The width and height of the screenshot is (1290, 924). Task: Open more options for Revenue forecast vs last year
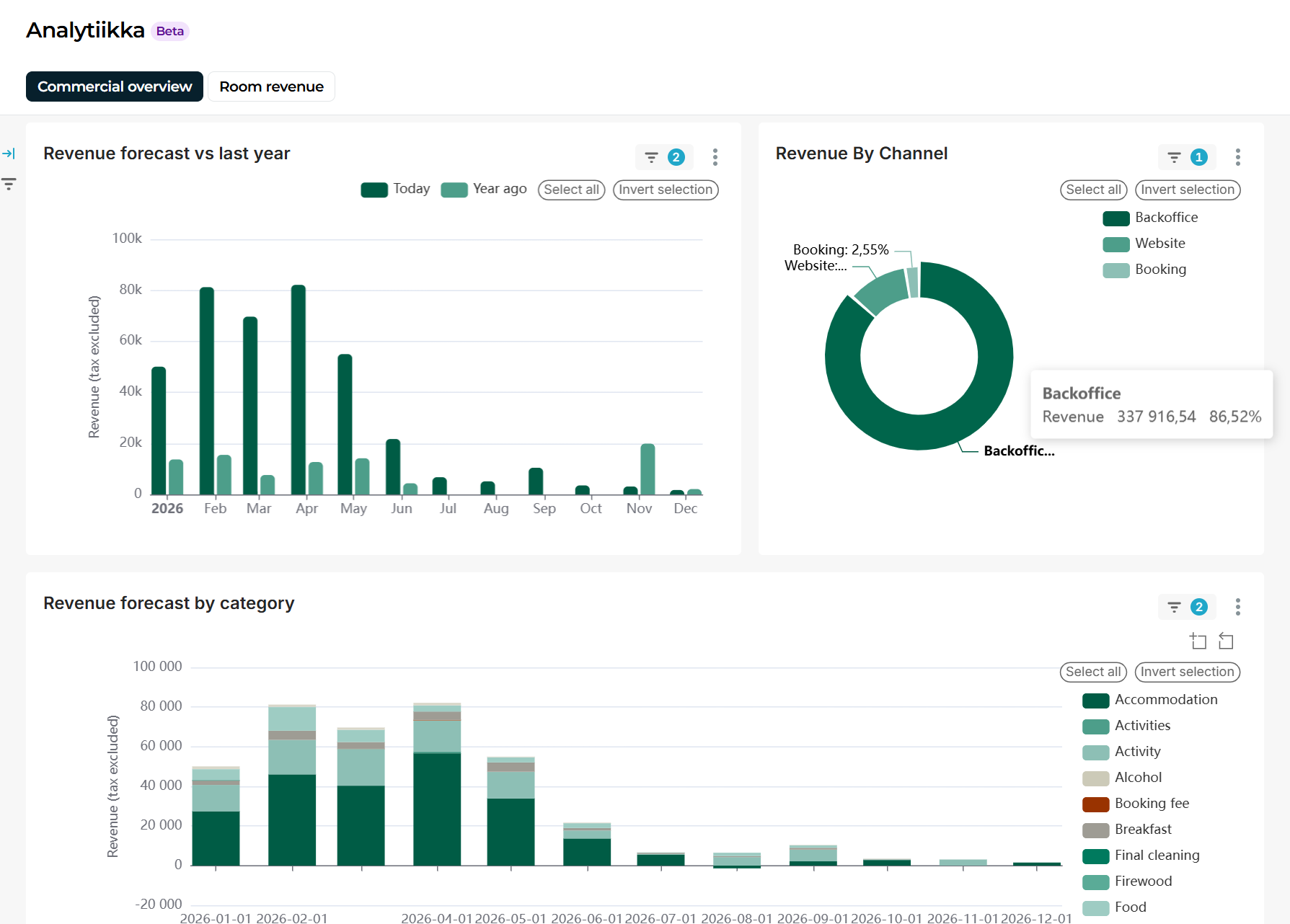(x=715, y=157)
